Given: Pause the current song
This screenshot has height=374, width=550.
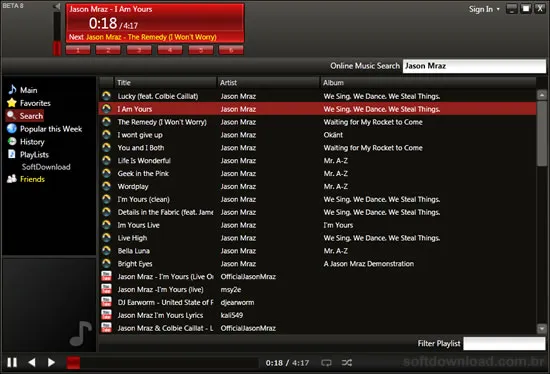Looking at the screenshot, I should point(12,362).
